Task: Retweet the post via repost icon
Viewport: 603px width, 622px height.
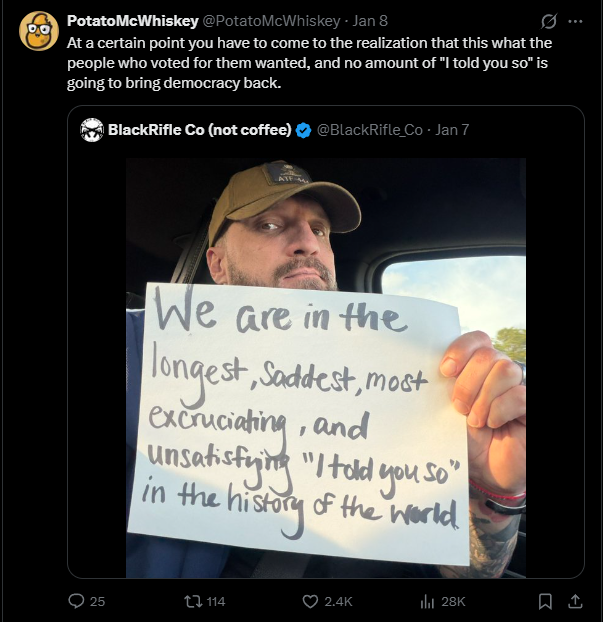Action: tap(193, 601)
